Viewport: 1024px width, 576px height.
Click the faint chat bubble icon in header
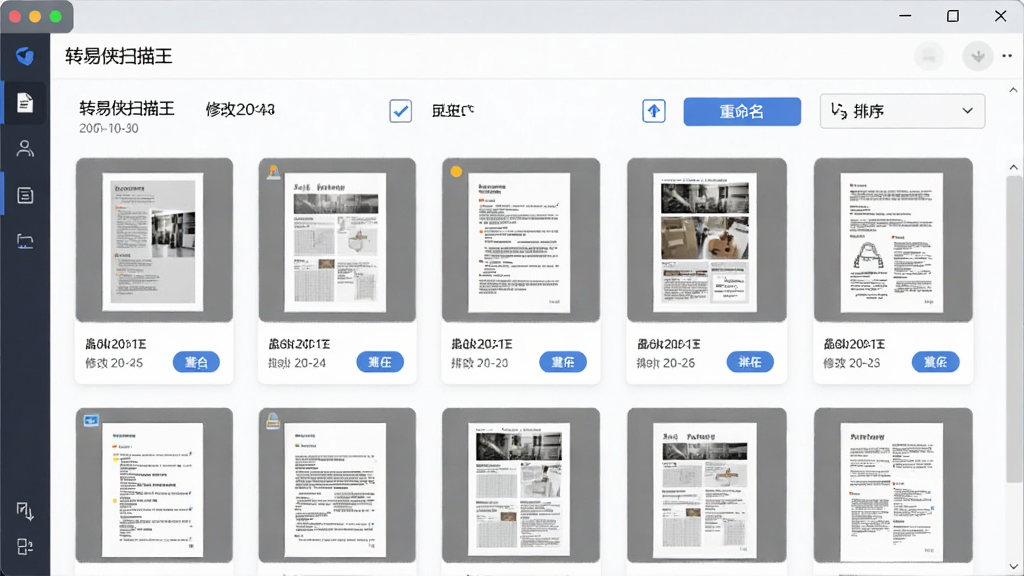[x=929, y=56]
